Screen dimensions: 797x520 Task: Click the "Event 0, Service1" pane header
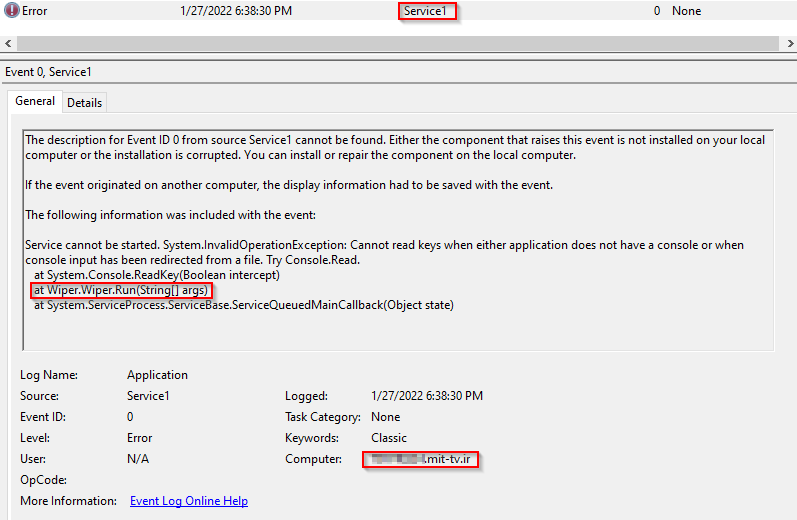pyautogui.click(x=49, y=73)
